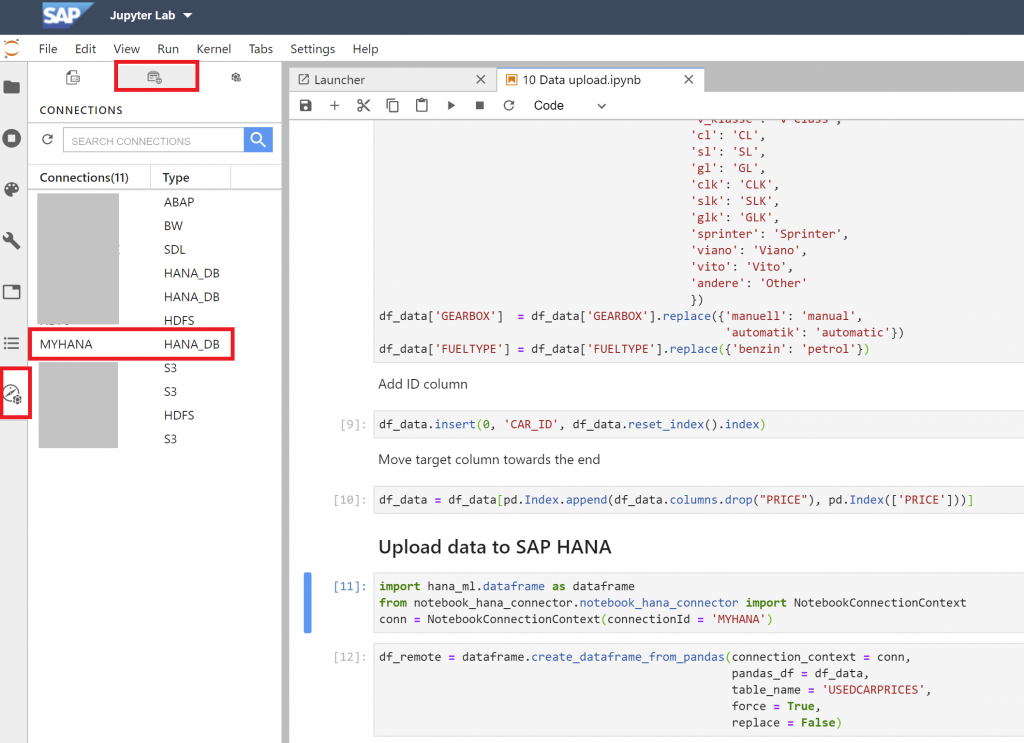Click the HANA_DB type in MYHANA row
1024x743 pixels.
191,344
